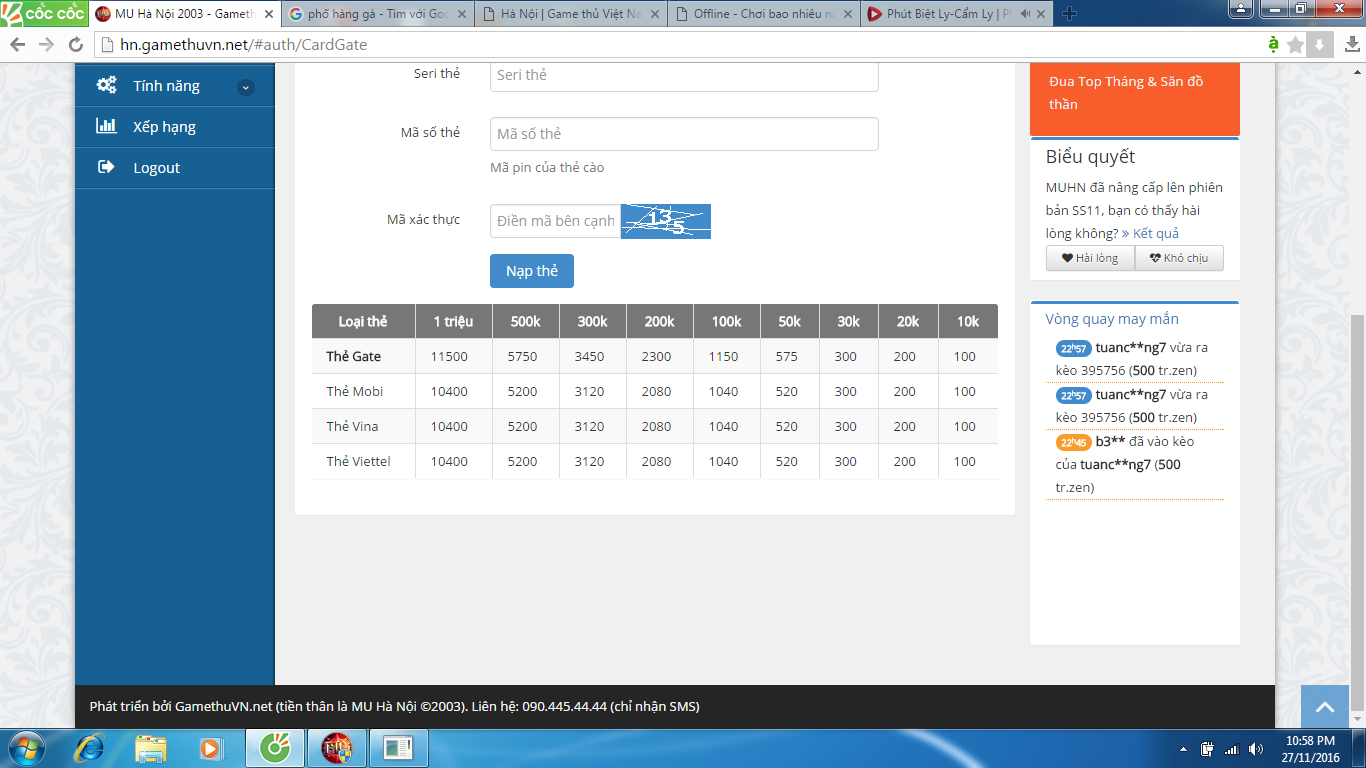Launch Internet Explorer from taskbar

pyautogui.click(x=91, y=748)
